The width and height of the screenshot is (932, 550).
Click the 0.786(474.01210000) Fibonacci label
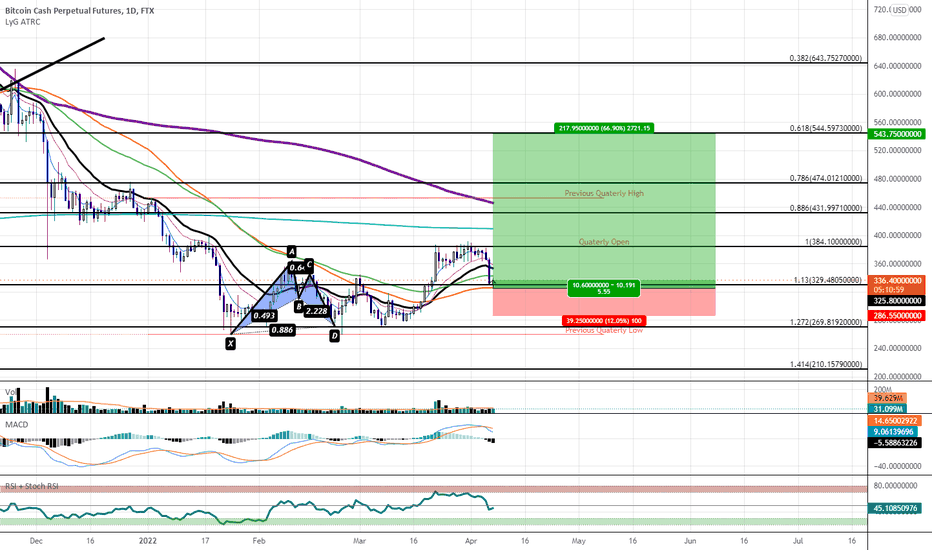tap(826, 178)
